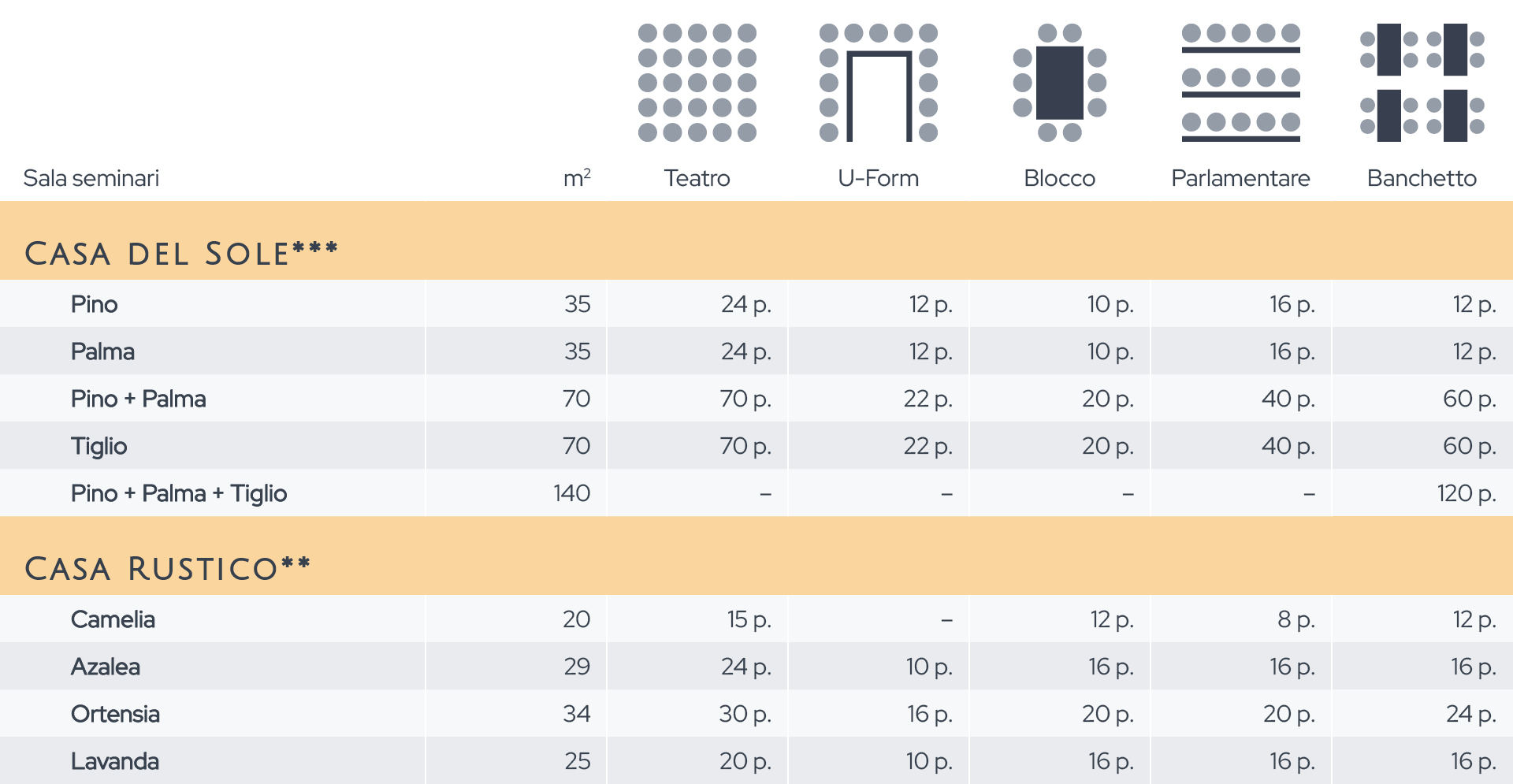Click the Ortensia room name
Image resolution: width=1513 pixels, height=784 pixels.
pyautogui.click(x=115, y=714)
